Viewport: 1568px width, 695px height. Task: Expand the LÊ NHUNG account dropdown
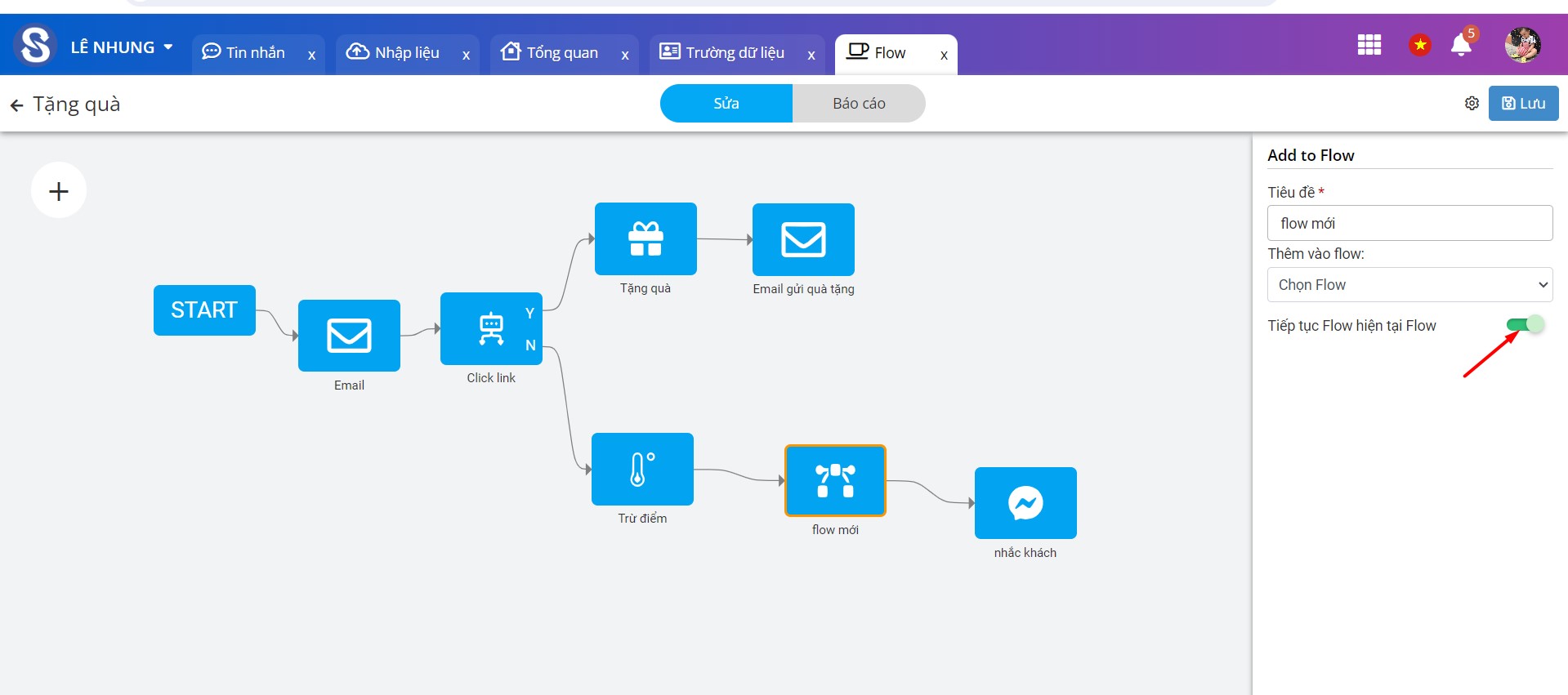click(x=122, y=47)
